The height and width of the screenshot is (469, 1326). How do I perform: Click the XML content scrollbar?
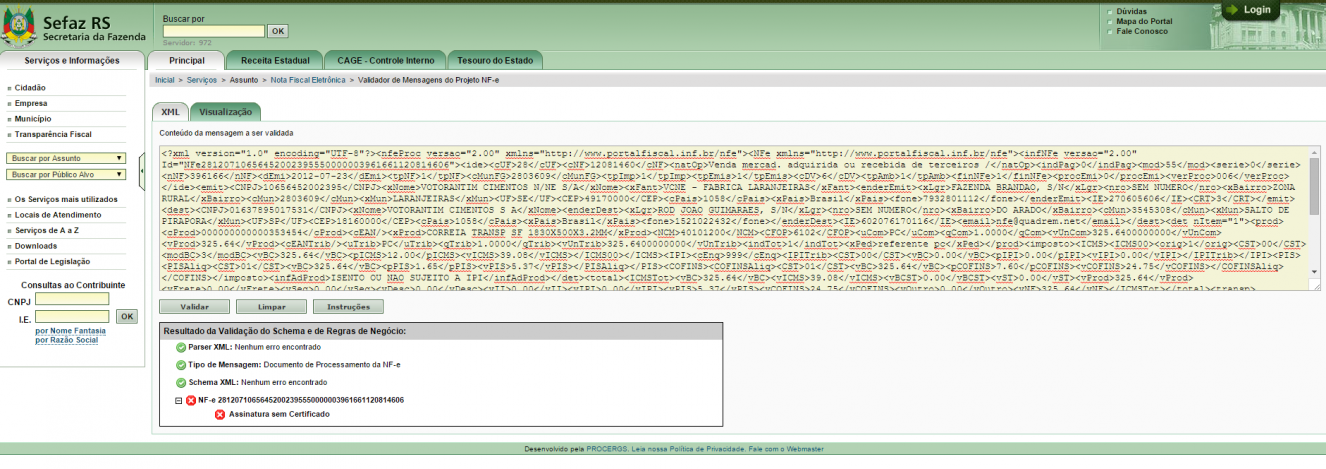coord(1314,219)
